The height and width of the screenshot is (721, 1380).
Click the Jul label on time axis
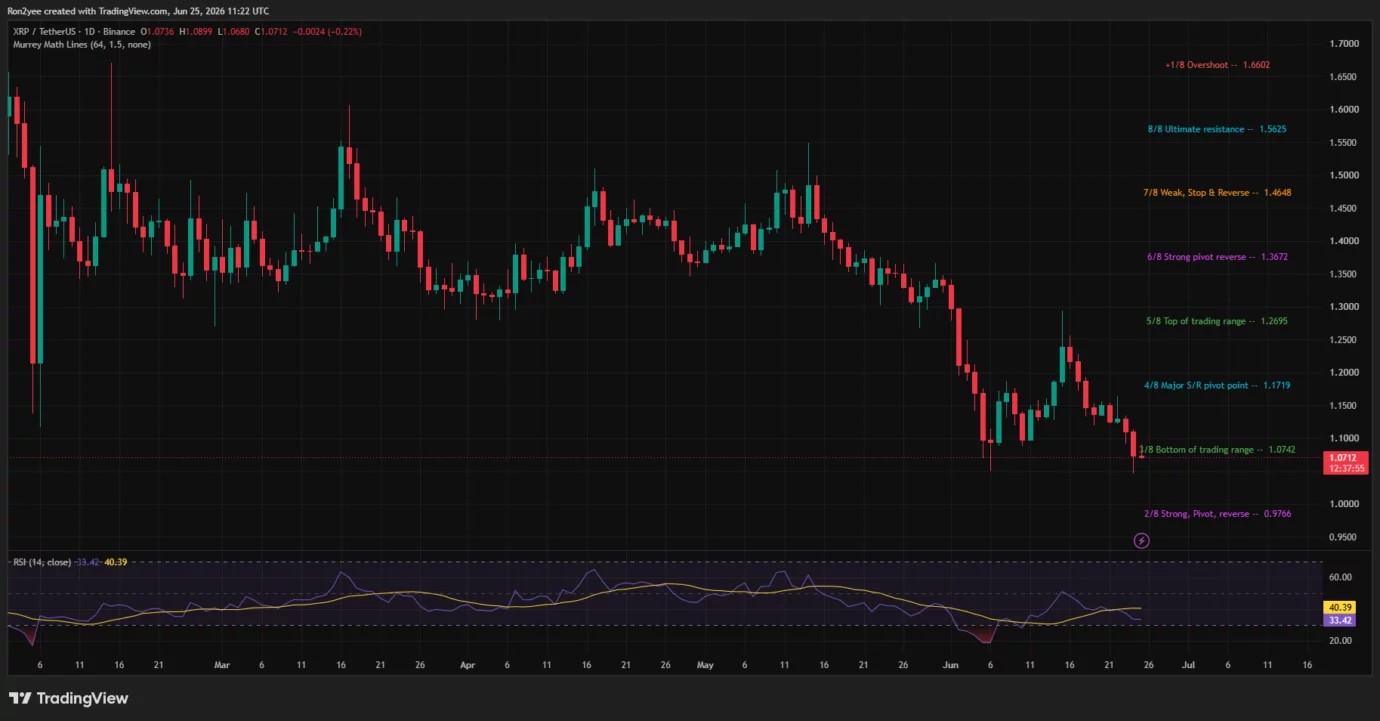[1188, 664]
